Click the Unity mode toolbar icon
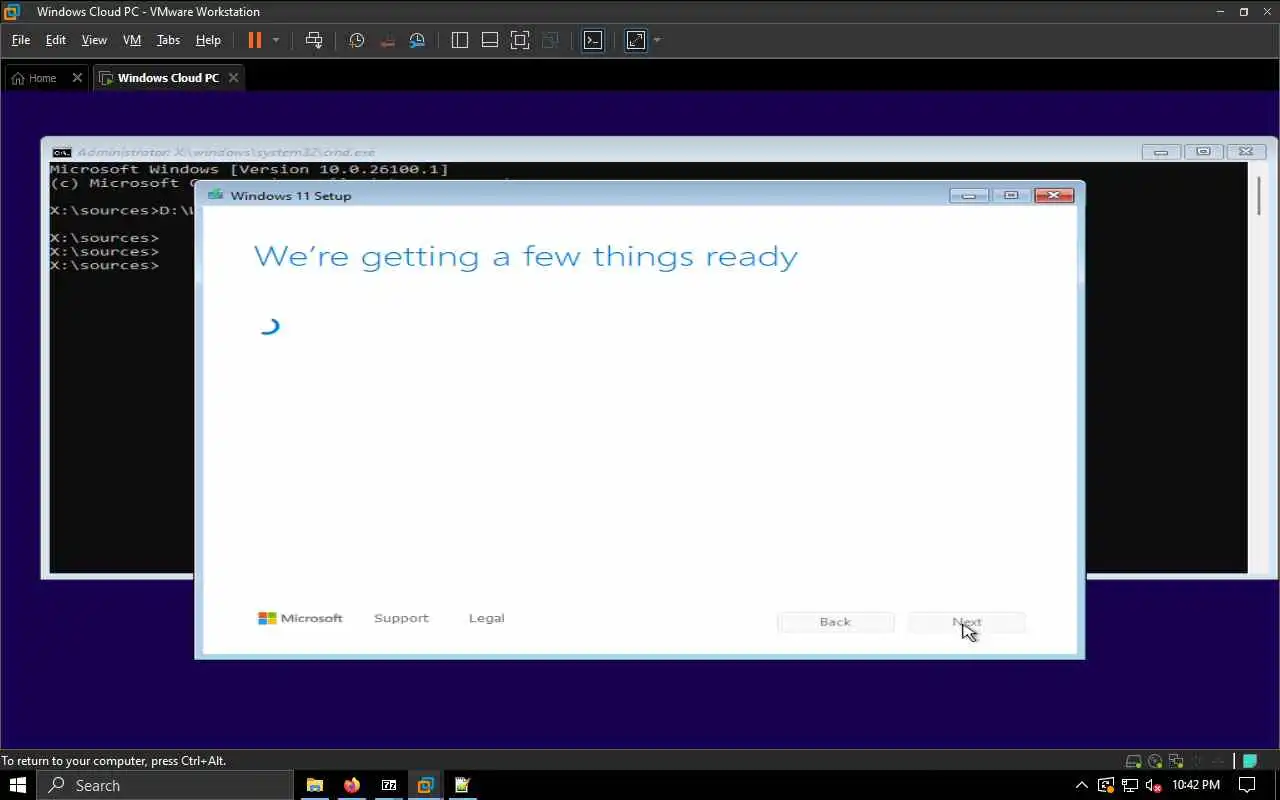The image size is (1280, 800). tap(550, 40)
